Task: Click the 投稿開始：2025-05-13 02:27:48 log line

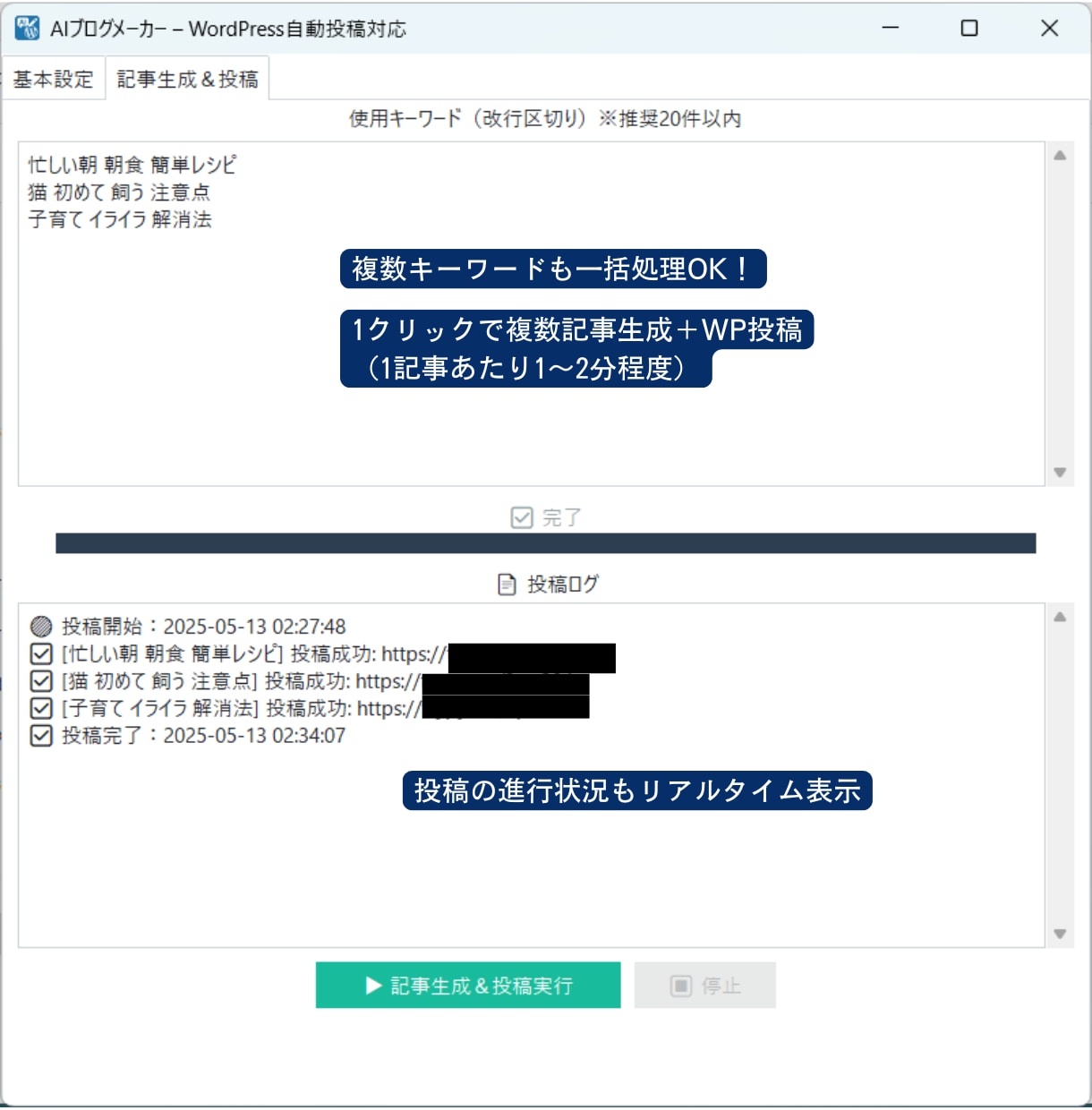Action: point(203,627)
